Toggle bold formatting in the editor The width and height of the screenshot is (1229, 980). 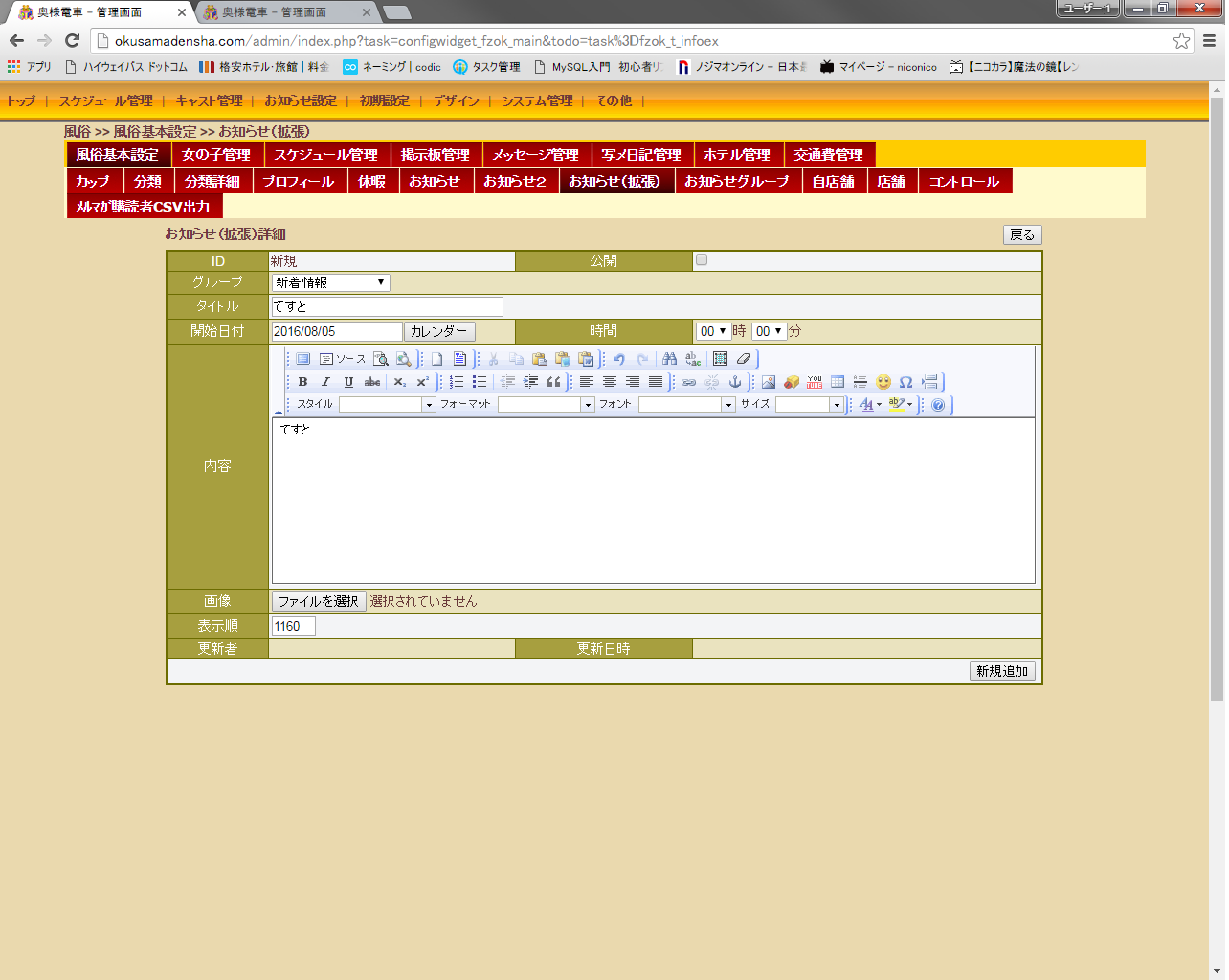point(302,382)
